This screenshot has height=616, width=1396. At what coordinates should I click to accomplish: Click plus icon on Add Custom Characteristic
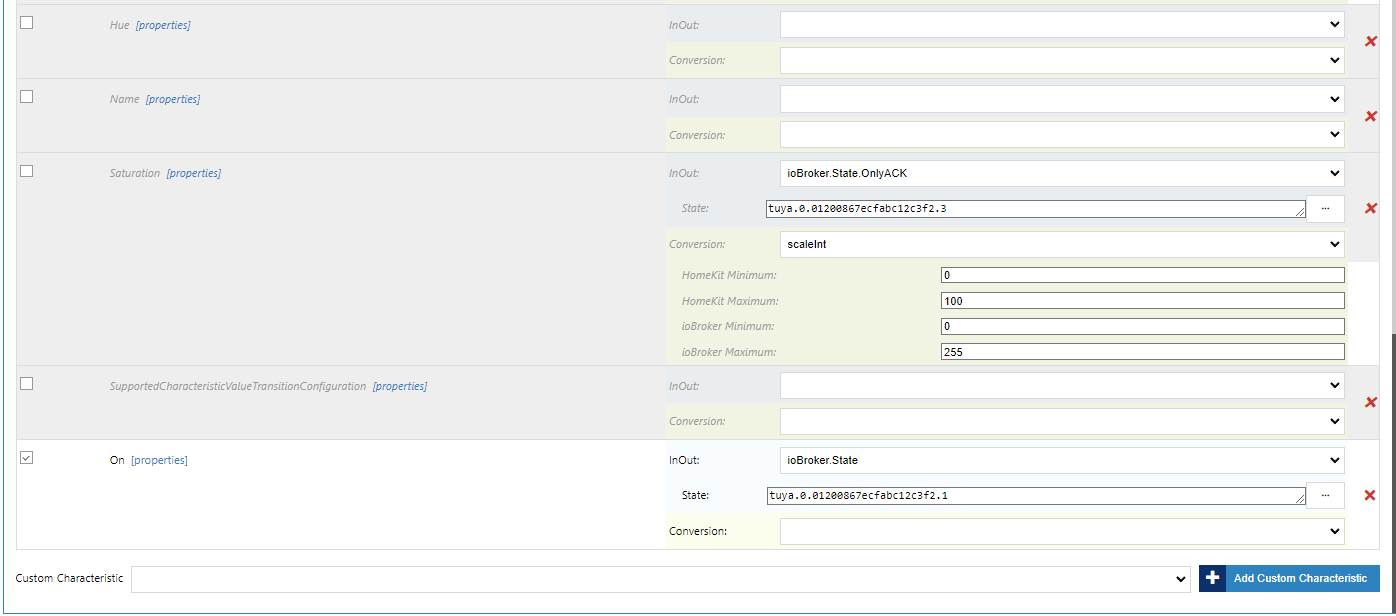[1213, 578]
